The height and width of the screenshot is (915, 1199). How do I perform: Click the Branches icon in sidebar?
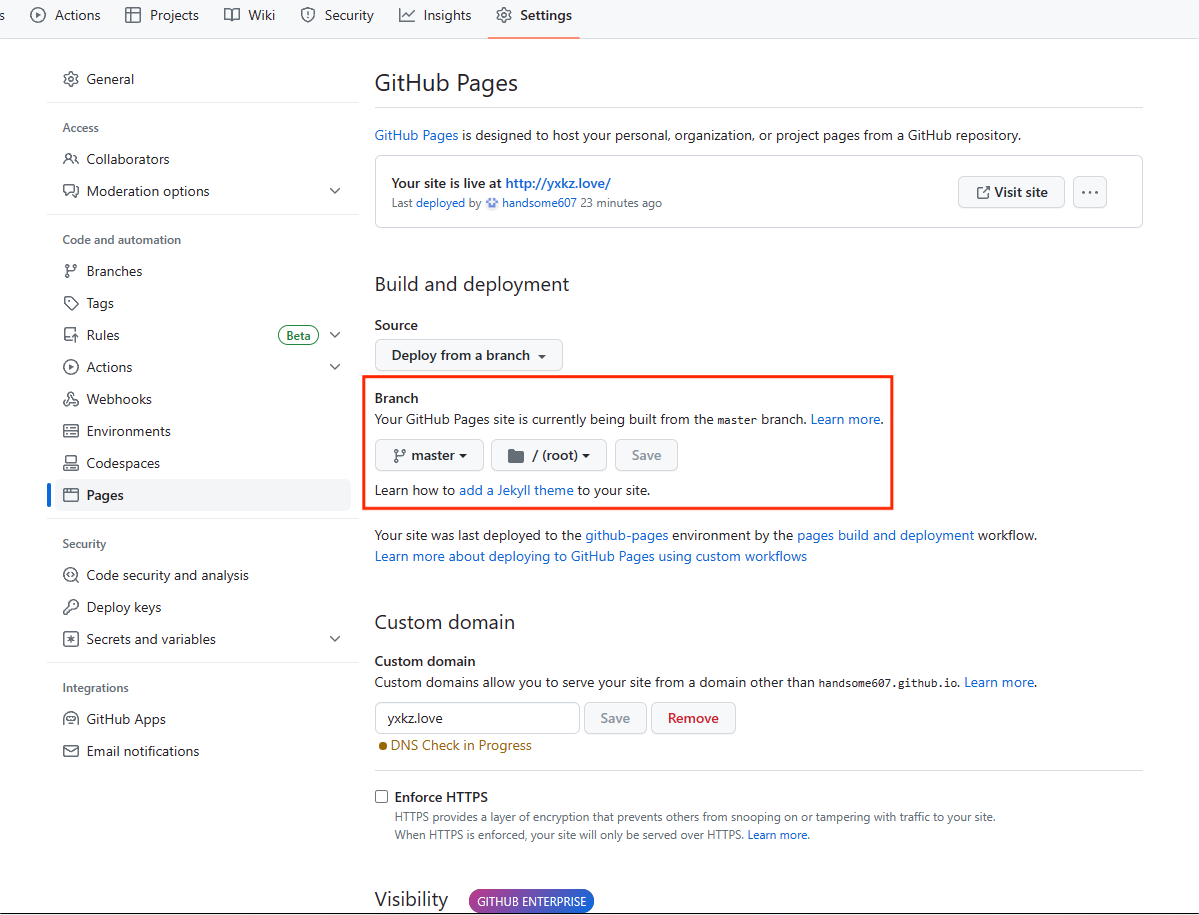71,271
